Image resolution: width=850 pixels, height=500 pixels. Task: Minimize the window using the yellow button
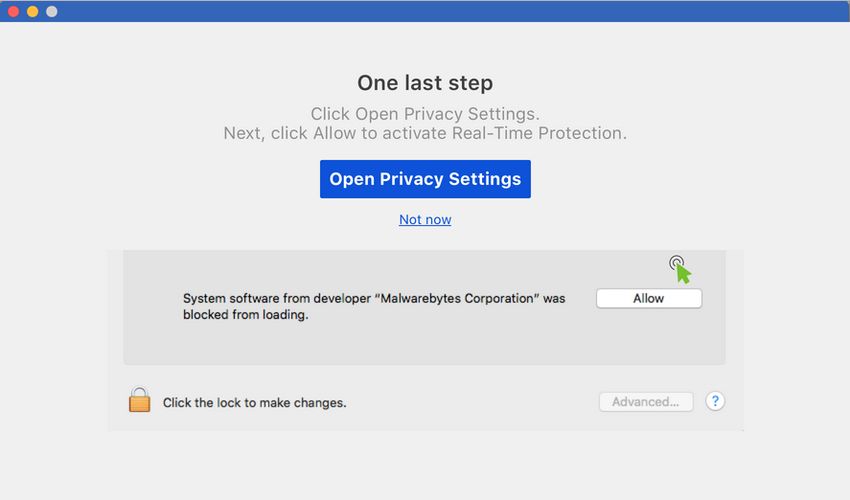pos(33,11)
